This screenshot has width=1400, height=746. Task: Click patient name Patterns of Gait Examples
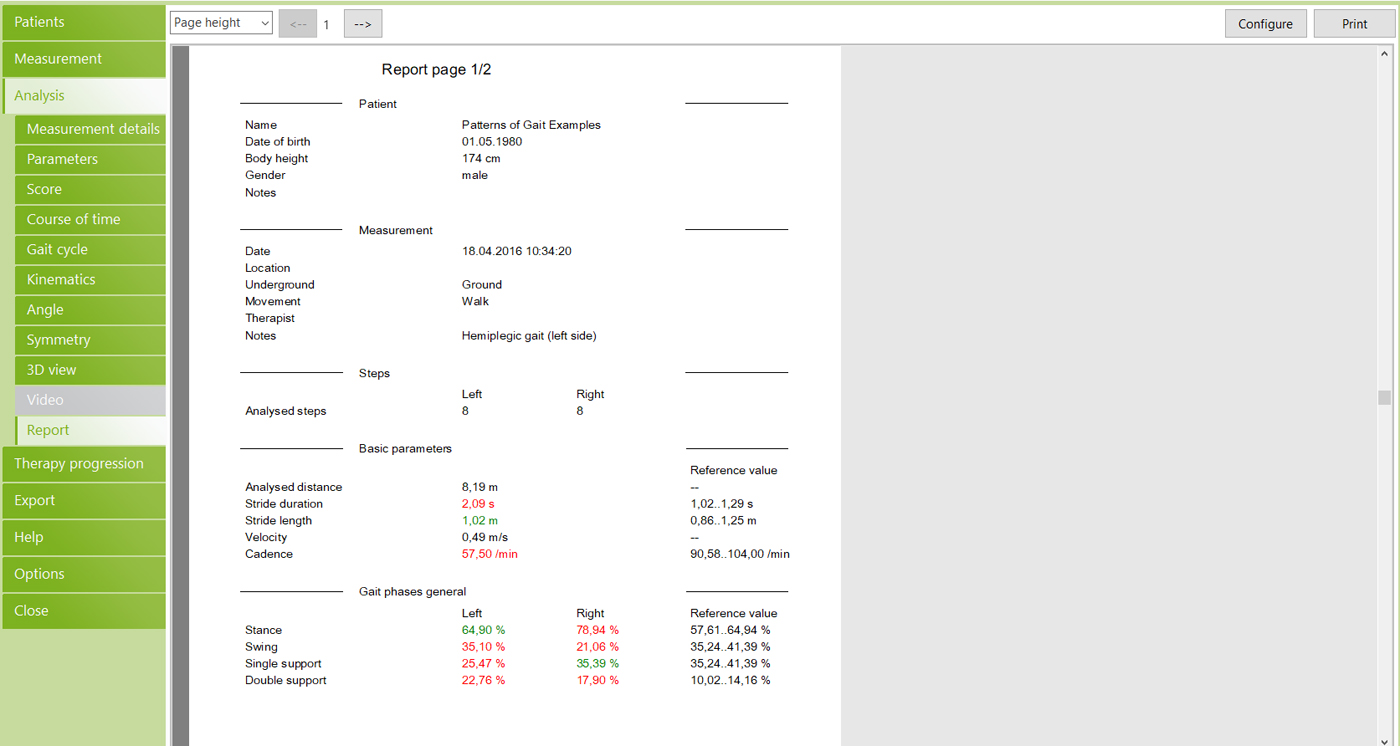(x=531, y=125)
